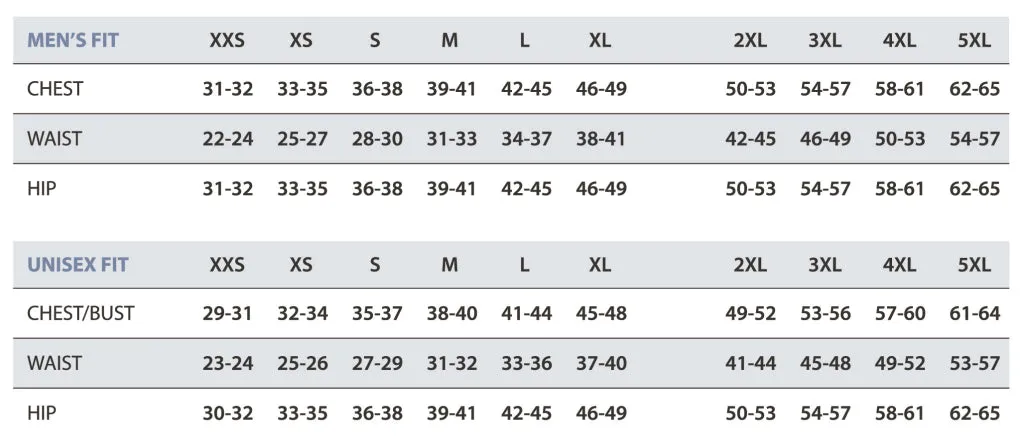The image size is (1024, 440).
Task: Click Unisex hip value 30-32 for XXS
Action: coord(227,413)
